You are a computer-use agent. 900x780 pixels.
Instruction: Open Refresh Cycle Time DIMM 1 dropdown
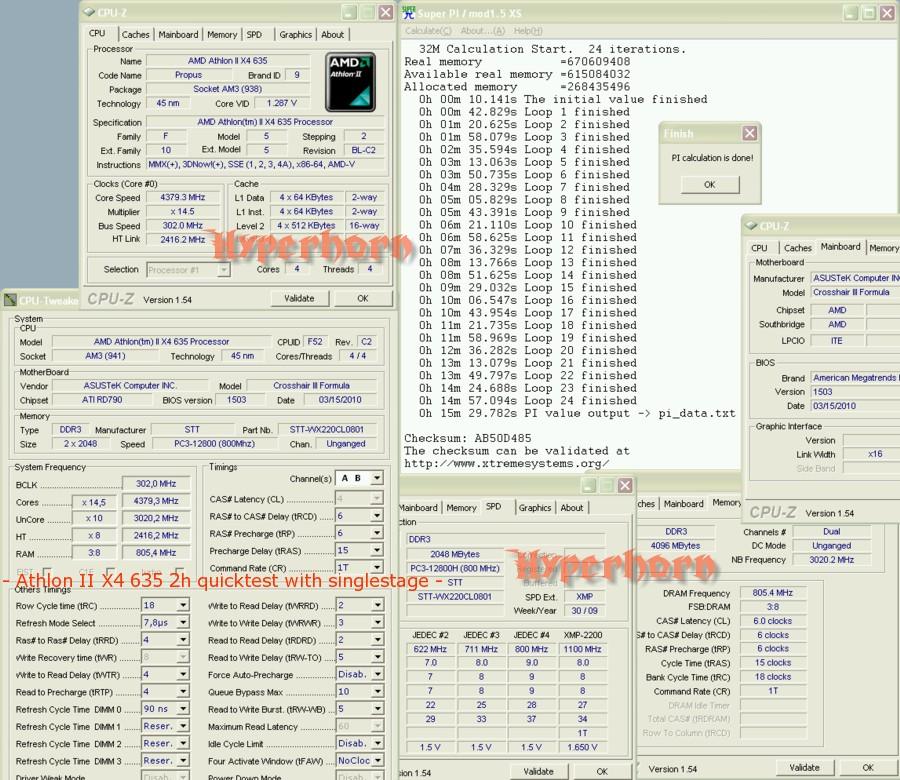tap(183, 726)
